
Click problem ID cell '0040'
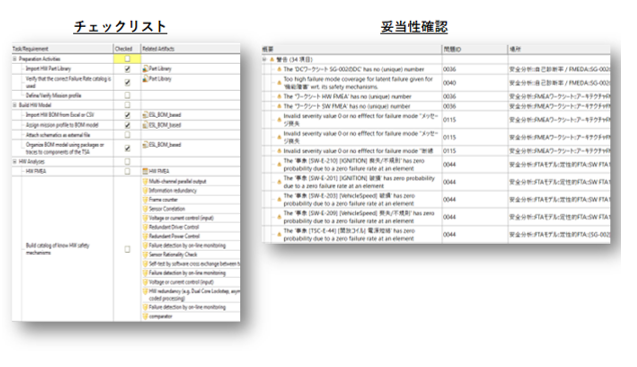click(x=449, y=83)
